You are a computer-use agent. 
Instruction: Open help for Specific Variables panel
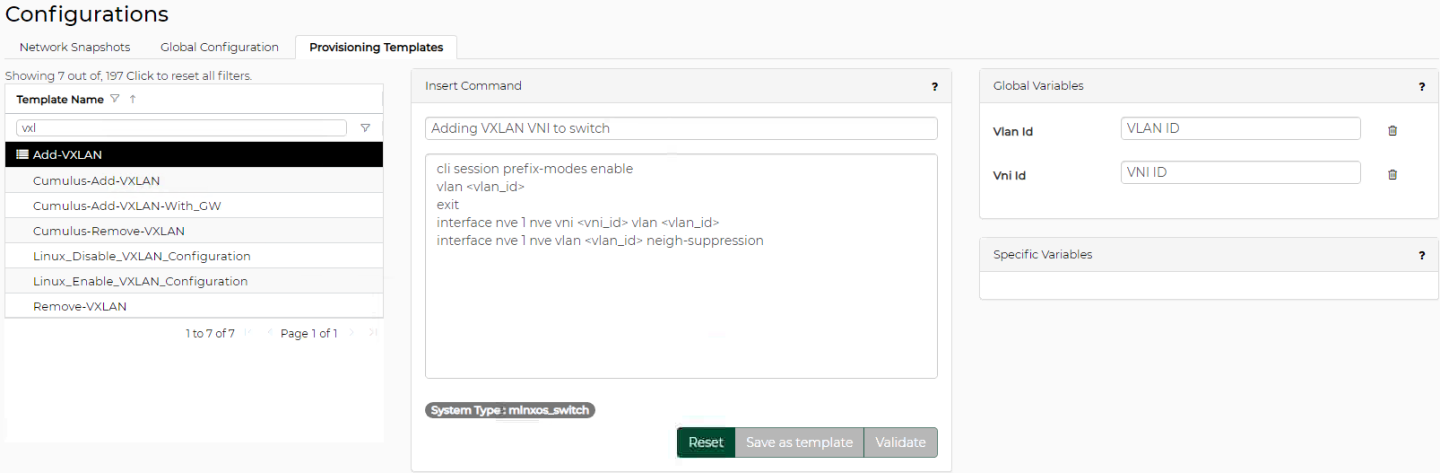[x=1421, y=255]
